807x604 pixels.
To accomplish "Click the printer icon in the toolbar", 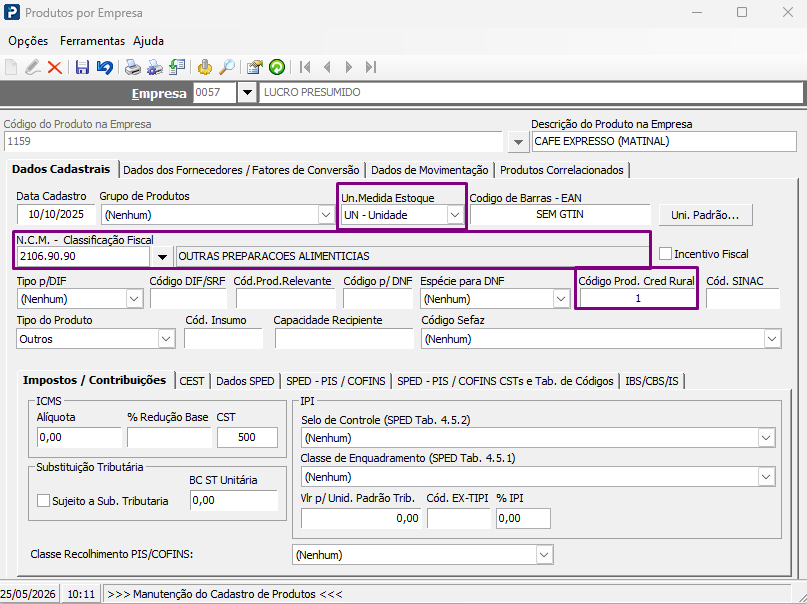I will click(132, 67).
